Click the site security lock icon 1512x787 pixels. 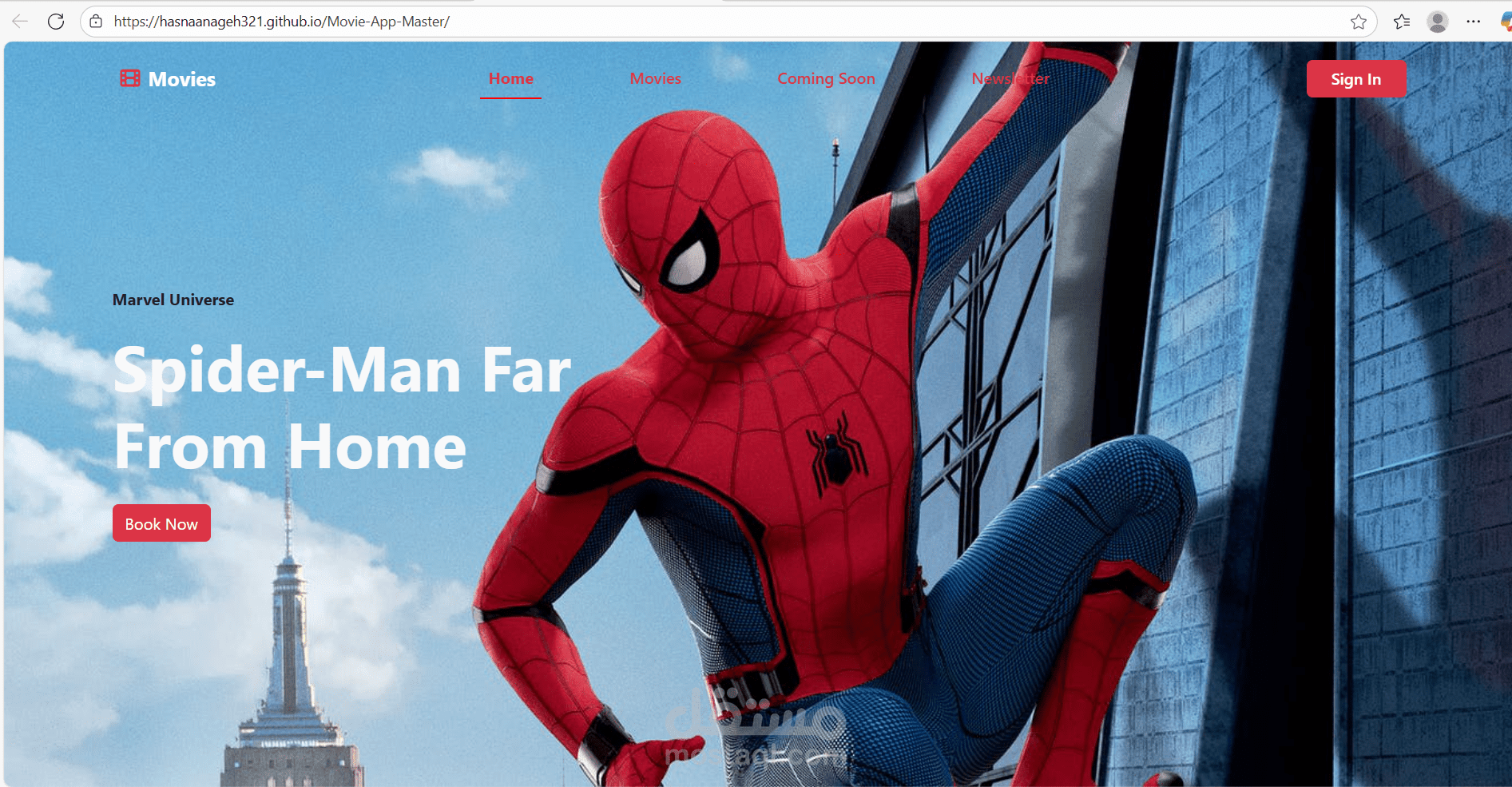(95, 22)
